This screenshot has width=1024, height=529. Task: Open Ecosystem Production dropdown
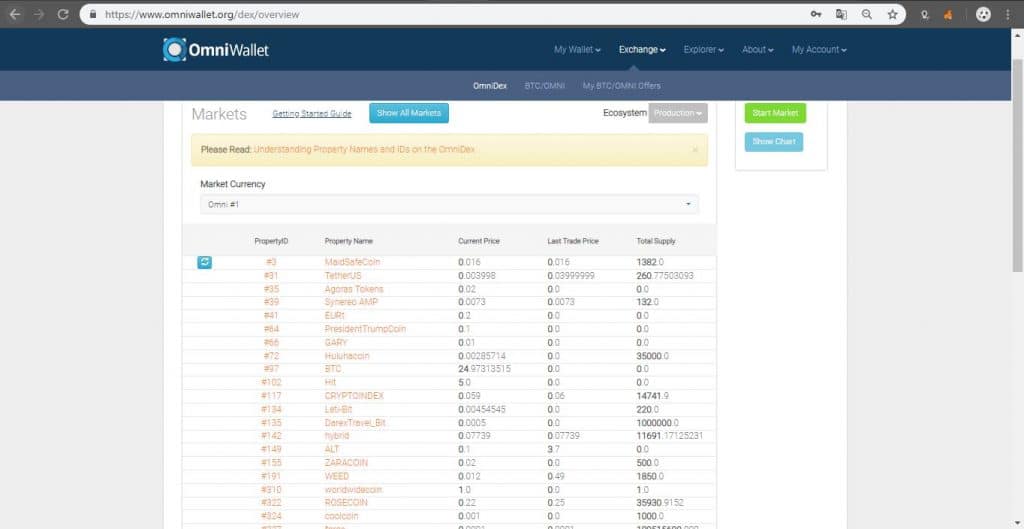pos(678,113)
